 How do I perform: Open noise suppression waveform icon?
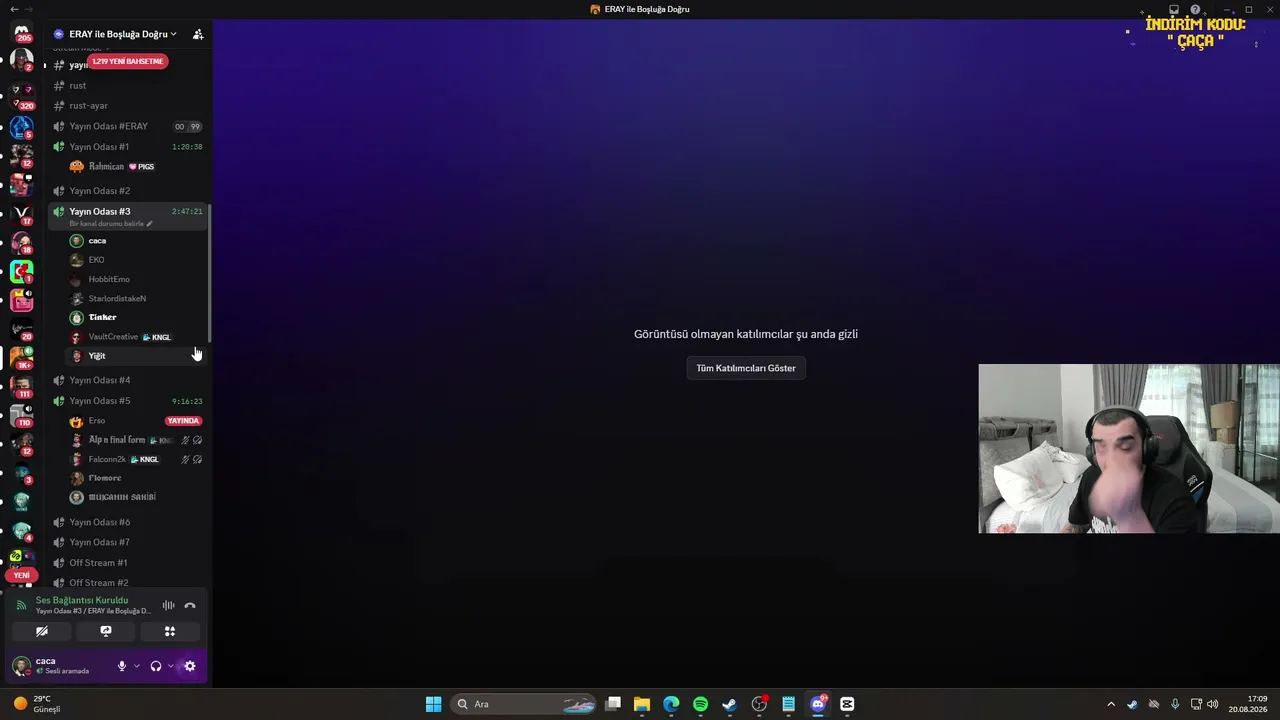[168, 605]
